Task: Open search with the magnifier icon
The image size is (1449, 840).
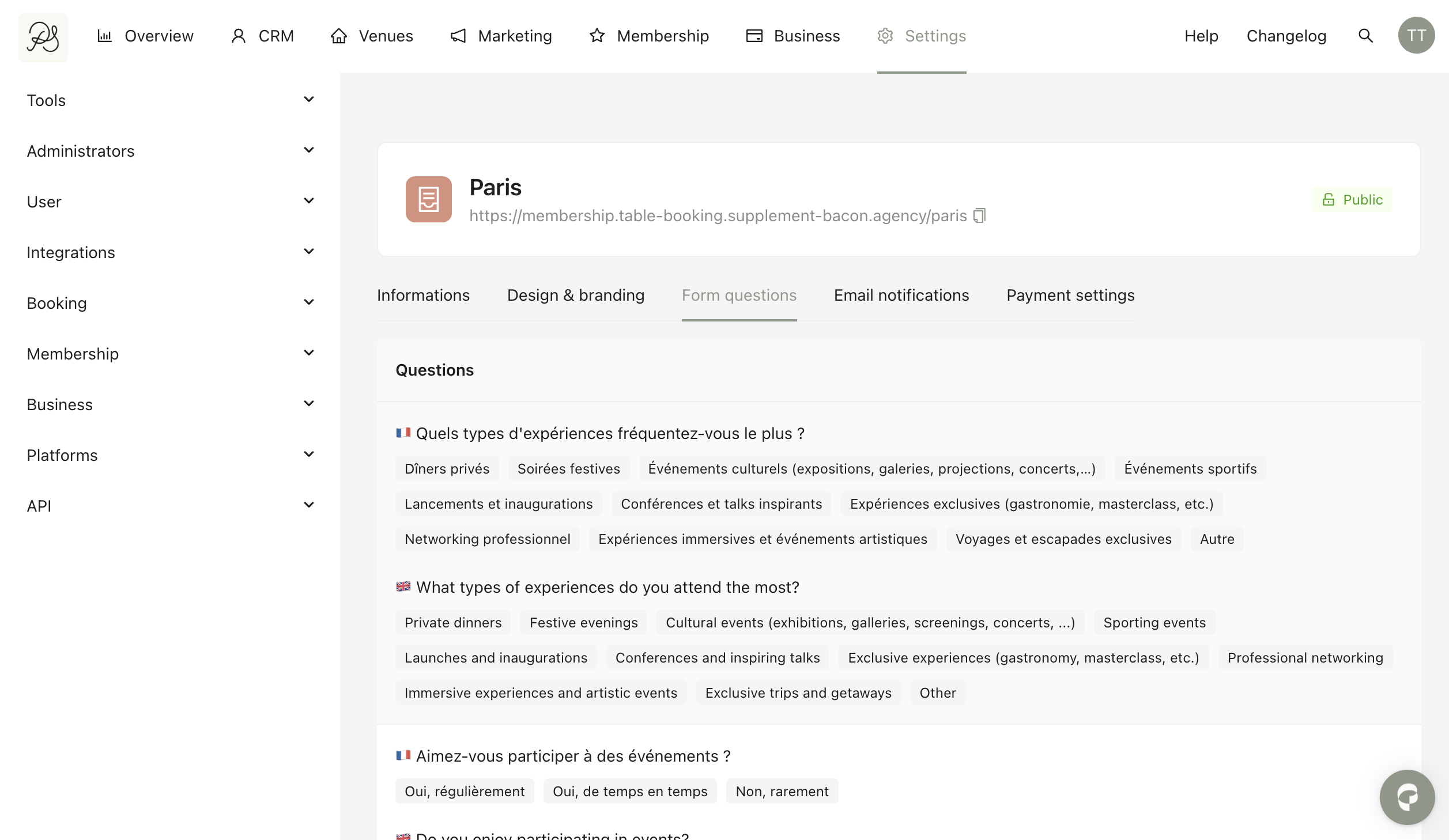Action: click(1365, 36)
